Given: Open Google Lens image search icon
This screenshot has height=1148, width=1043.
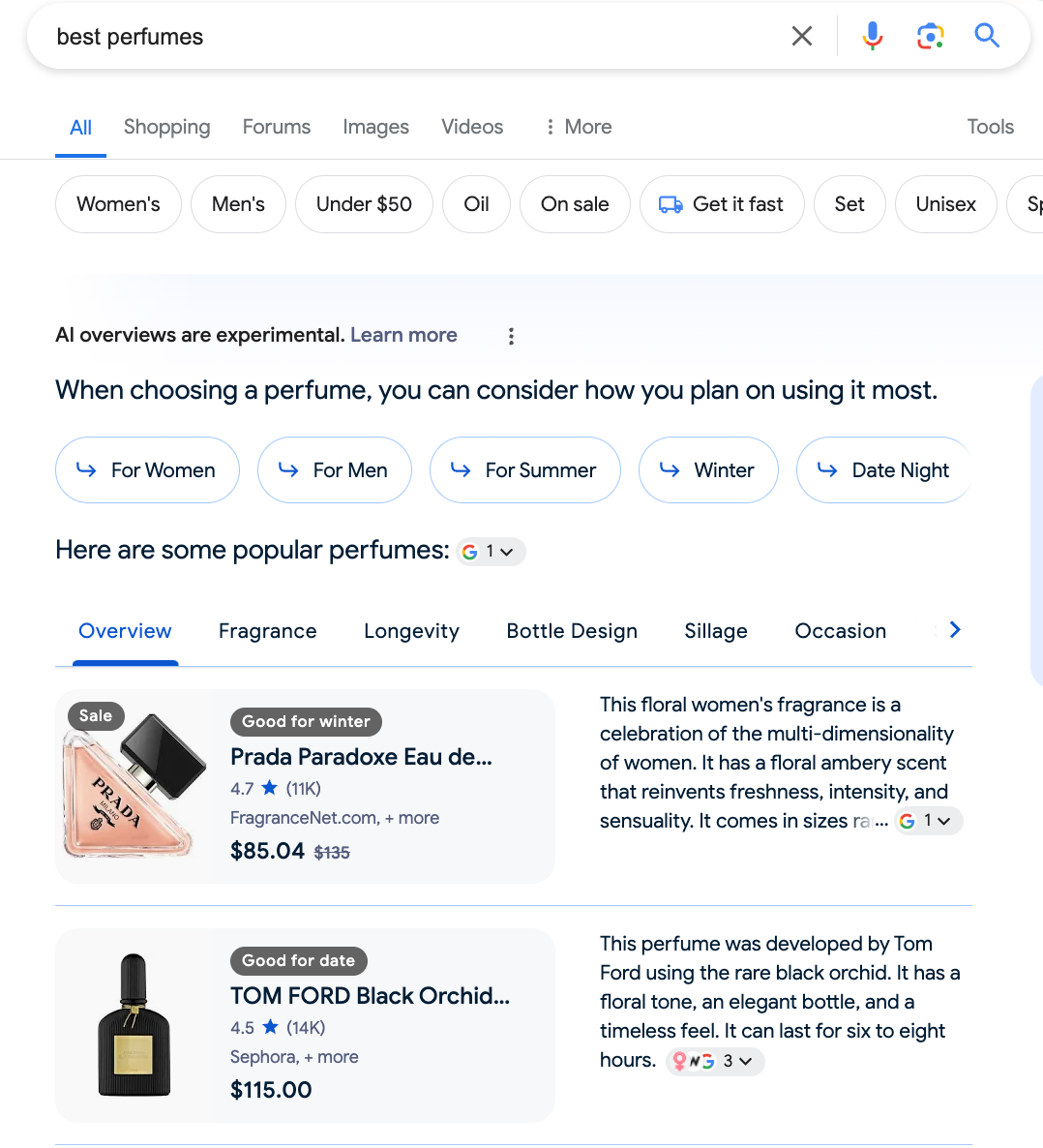Looking at the screenshot, I should (930, 36).
